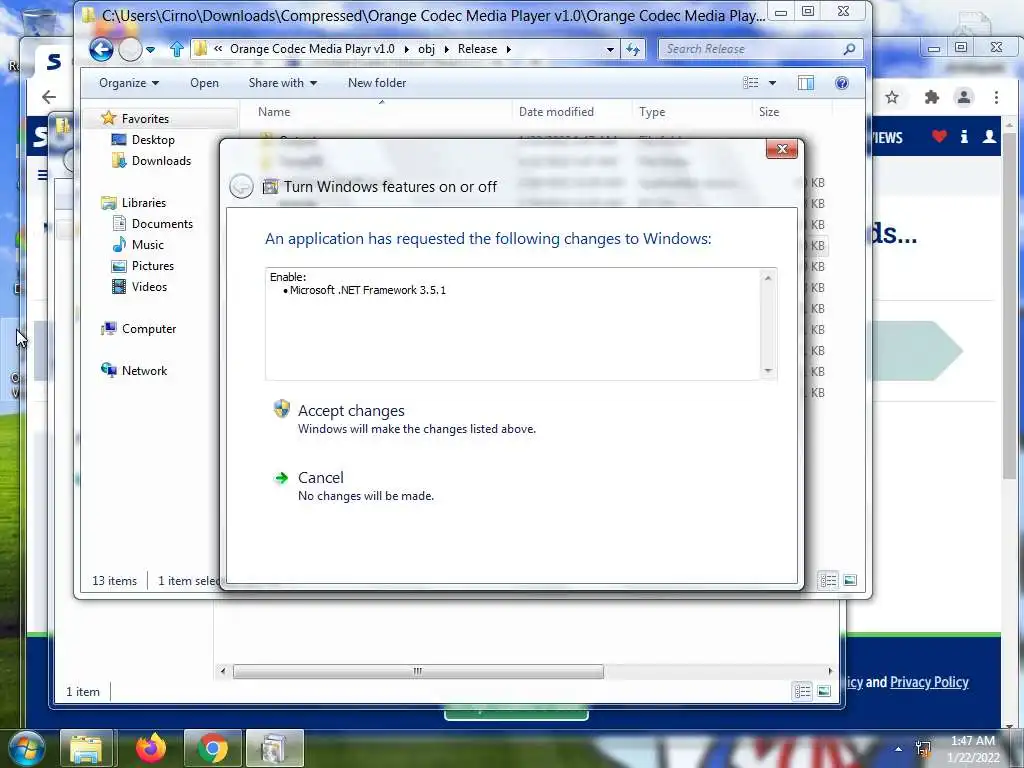Click details view icon in back Explorer window
This screenshot has height=768, width=1024.
pyautogui.click(x=803, y=691)
